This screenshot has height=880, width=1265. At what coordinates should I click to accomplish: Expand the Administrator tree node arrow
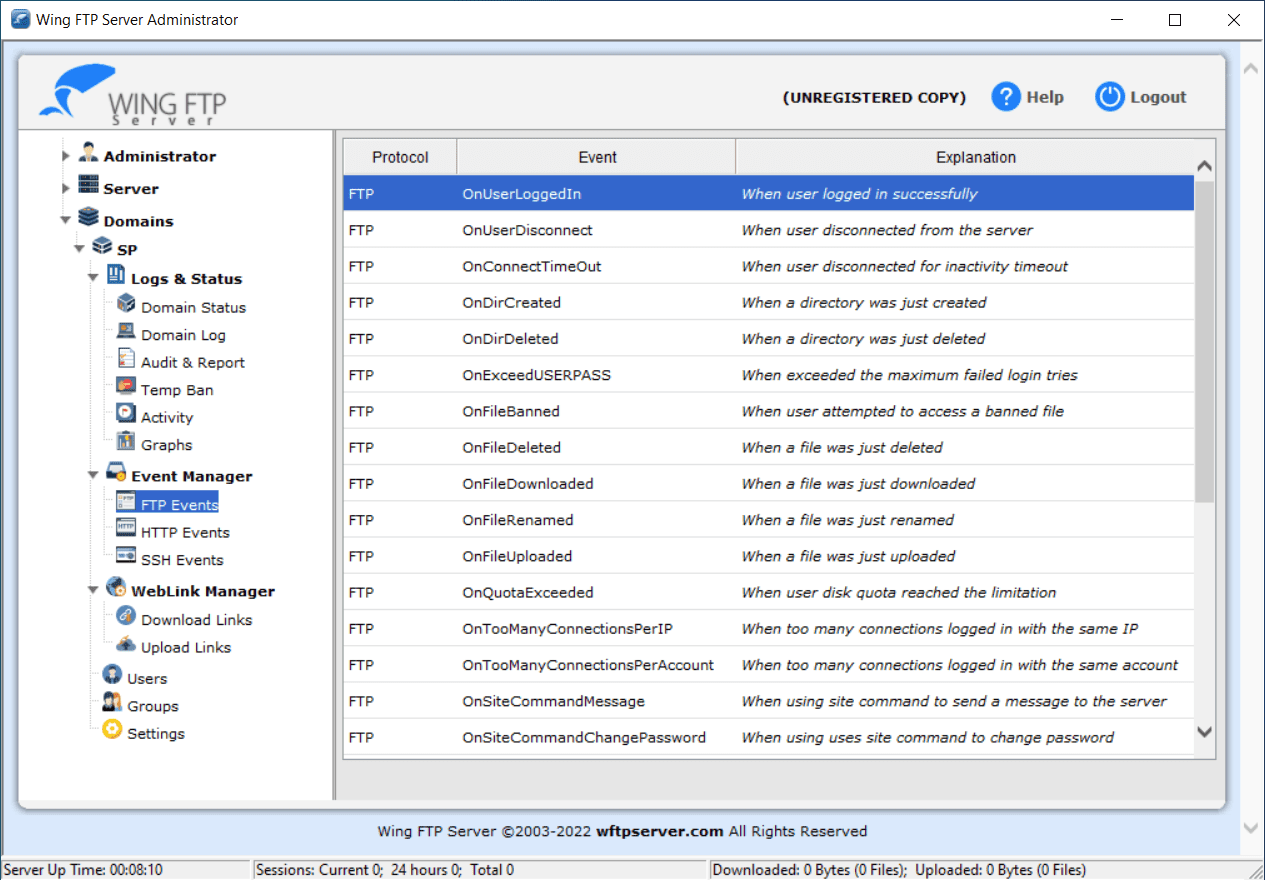pos(66,156)
